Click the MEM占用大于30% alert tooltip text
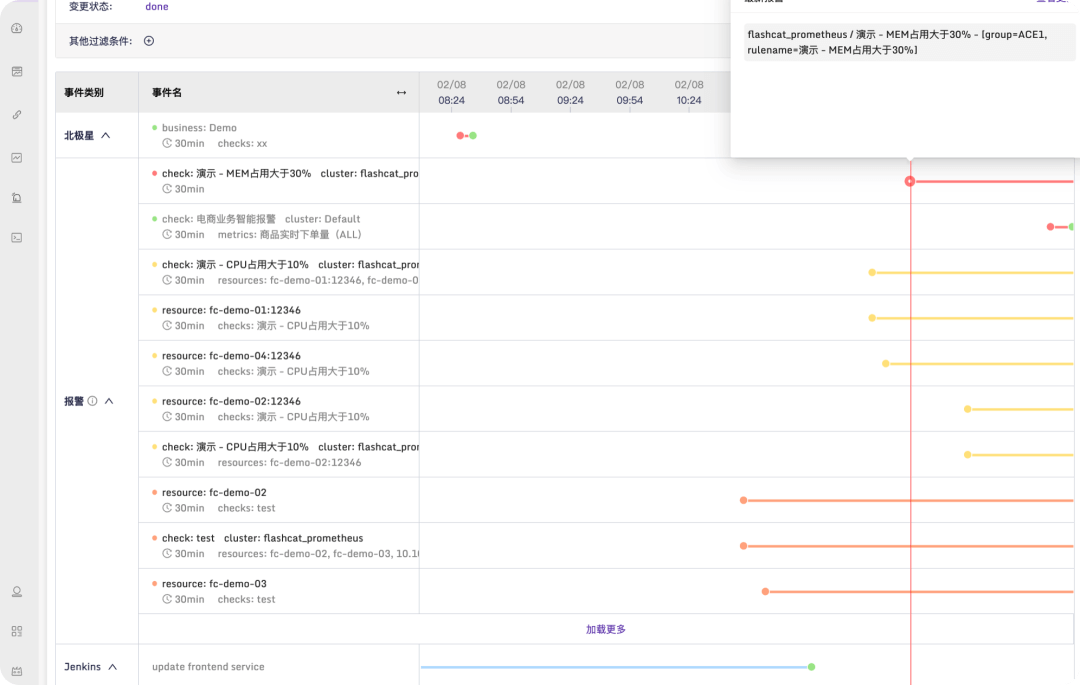The image size is (1080, 685). click(x=909, y=42)
